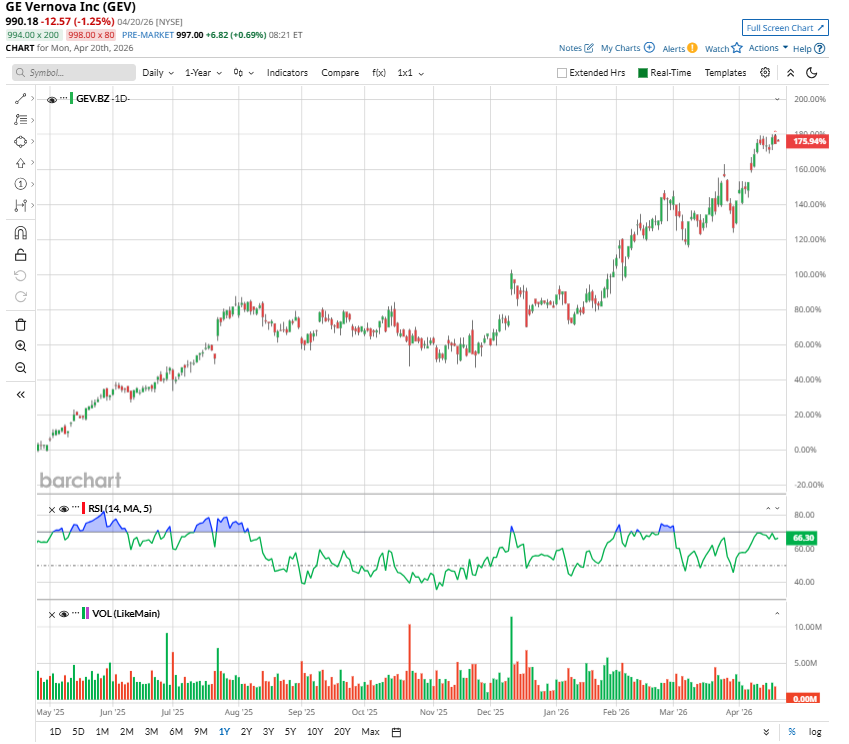This screenshot has height=744, width=849.
Task: Switch to dark mode moon icon
Action: pos(812,73)
